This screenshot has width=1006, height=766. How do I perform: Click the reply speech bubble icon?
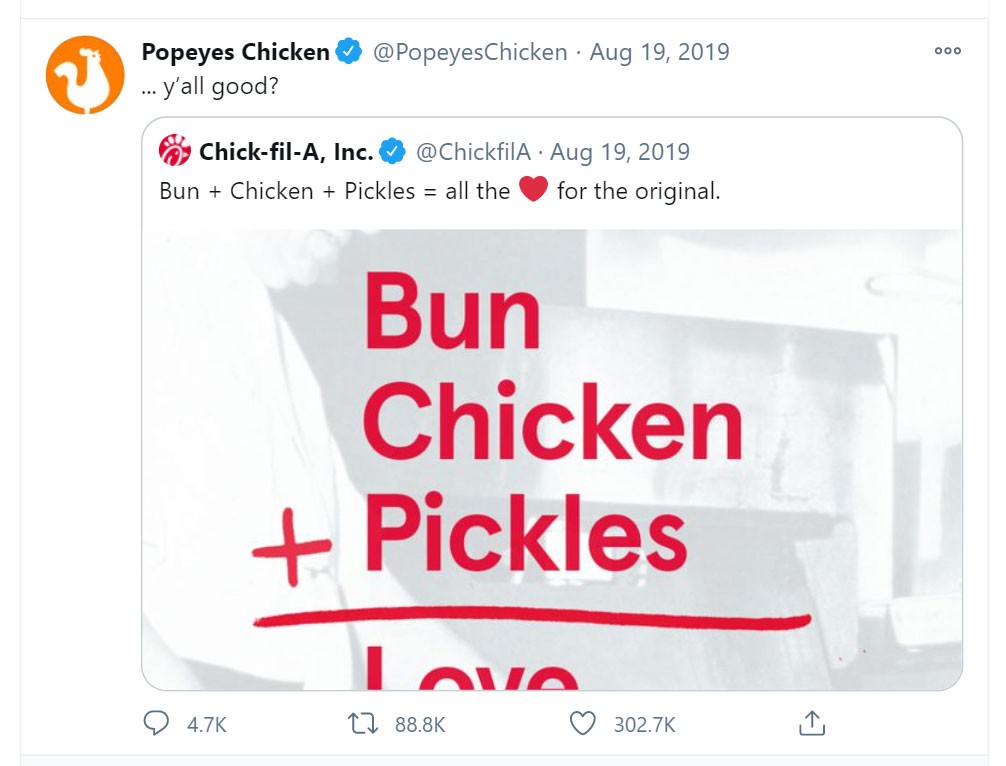pyautogui.click(x=156, y=723)
